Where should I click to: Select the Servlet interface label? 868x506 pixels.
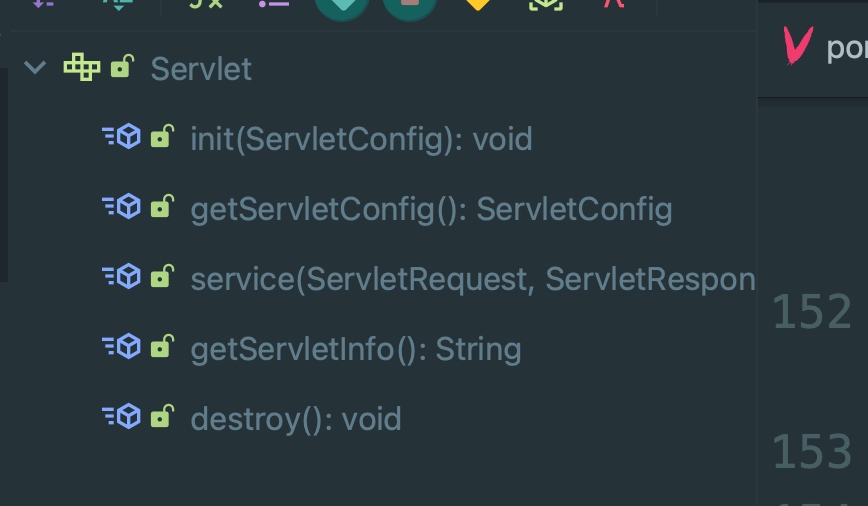coord(201,68)
